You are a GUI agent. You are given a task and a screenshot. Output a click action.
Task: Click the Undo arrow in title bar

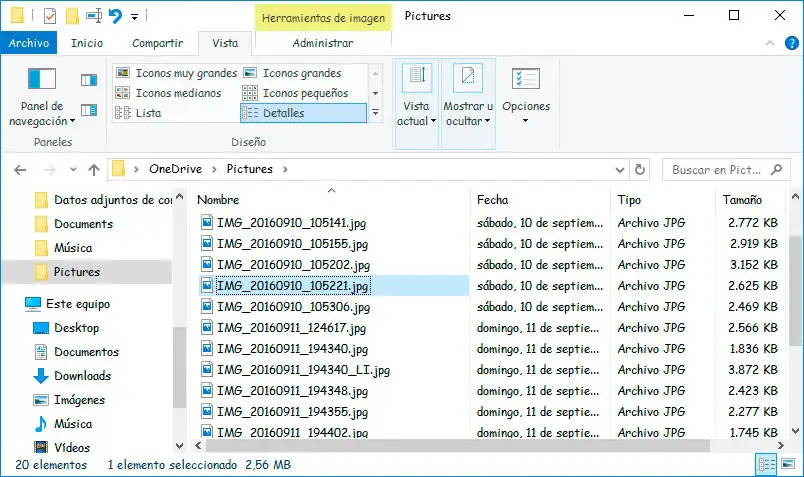[115, 16]
